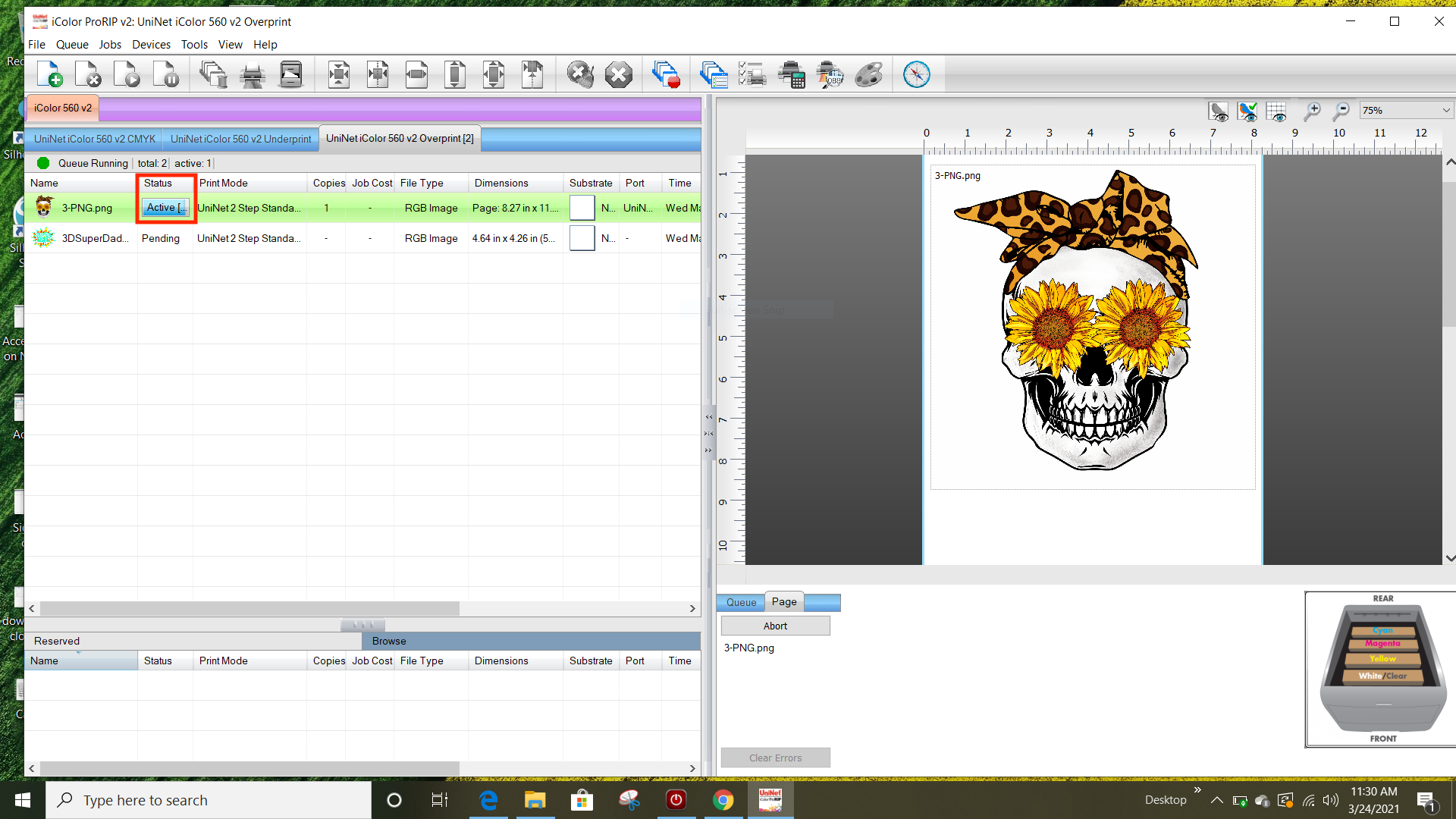Click the add new job file icon
Screen dimensions: 1456x819
pos(49,74)
